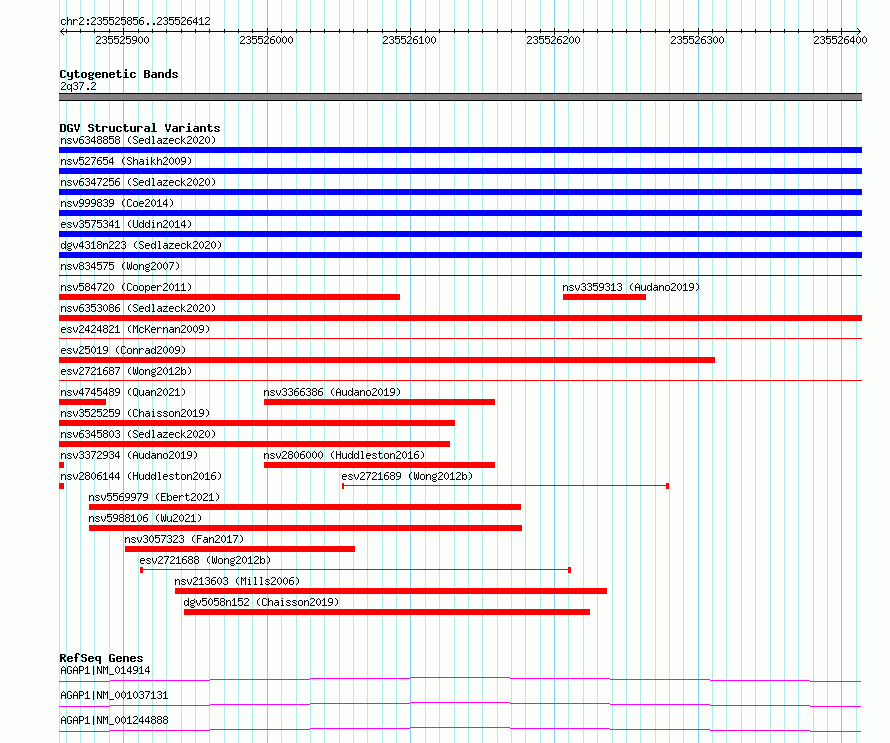
Task: Click the dgv4318n223 (Sedlazeck2020) label
Action: [141, 245]
